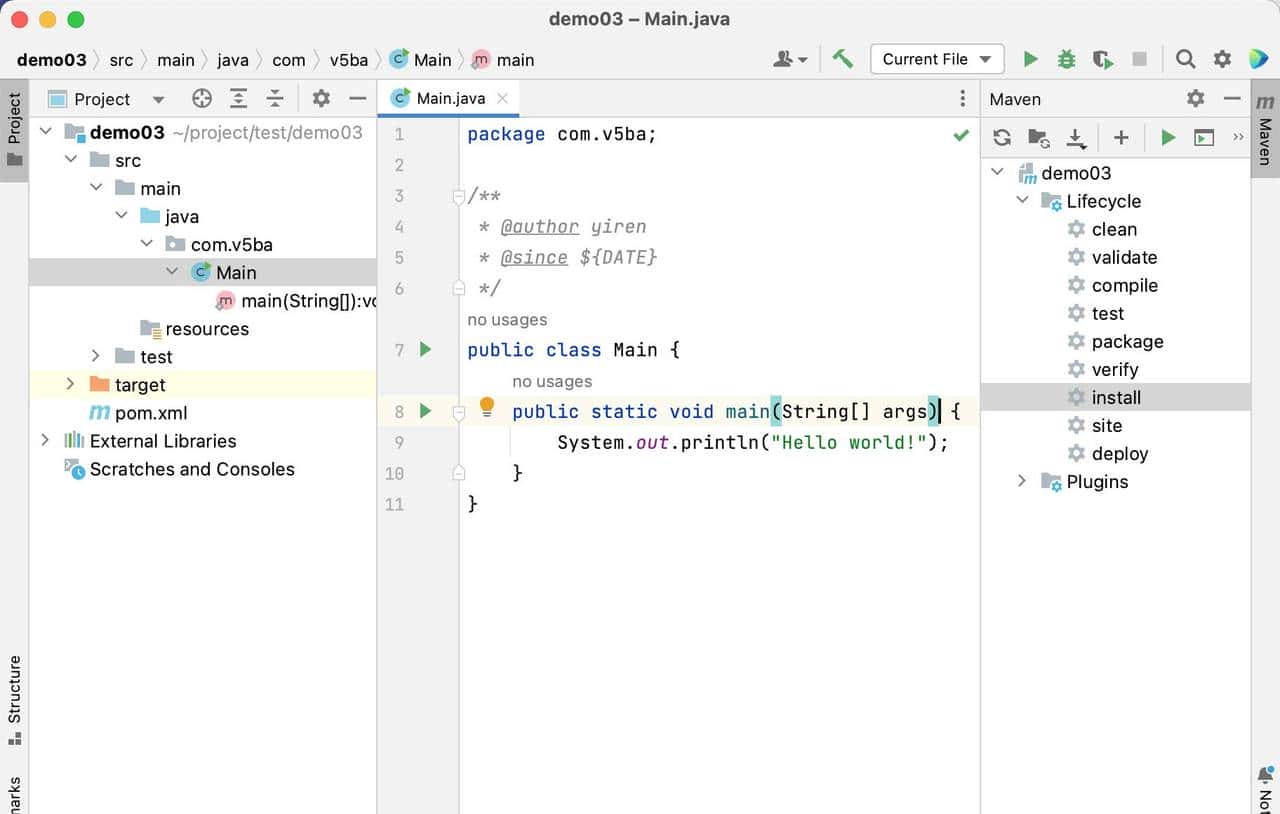Open the Current File run configuration dropdown
This screenshot has height=814, width=1280.
click(x=937, y=59)
